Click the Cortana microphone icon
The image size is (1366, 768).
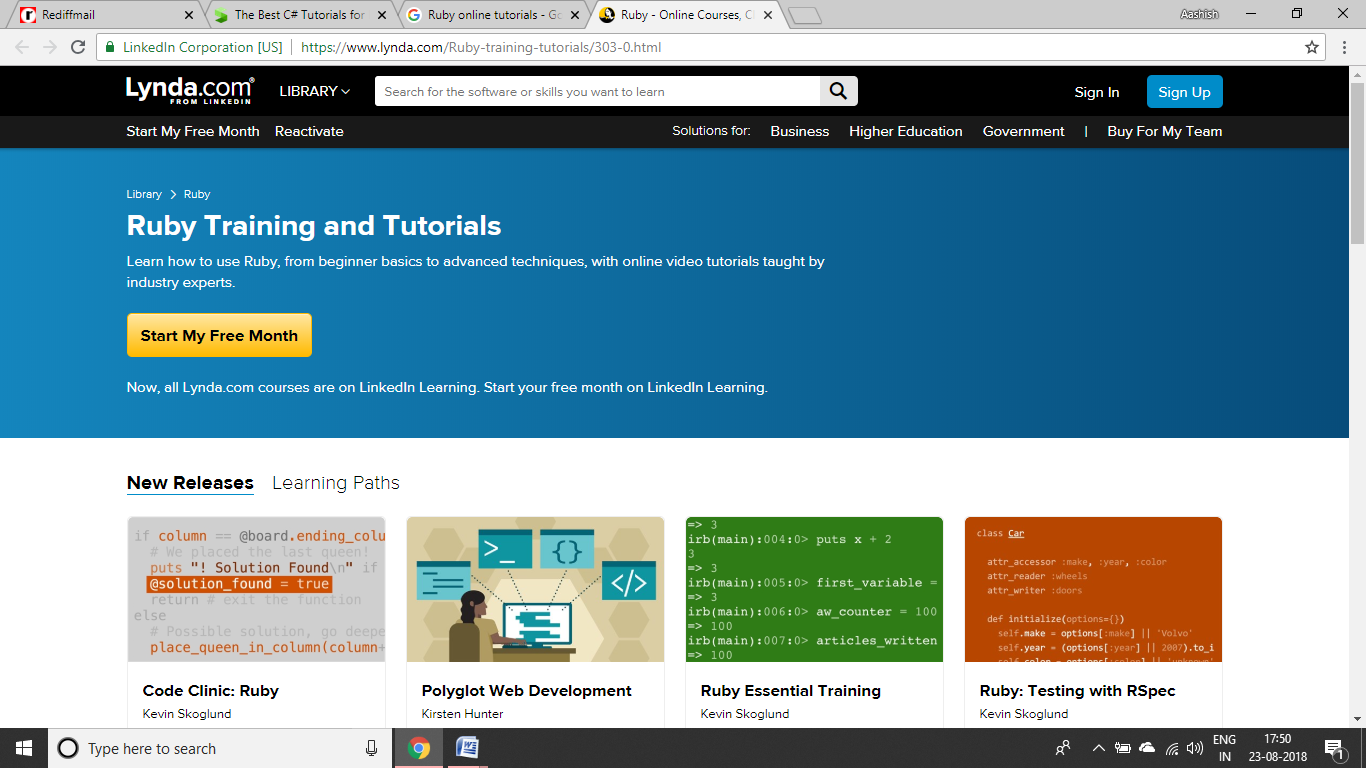tap(372, 748)
